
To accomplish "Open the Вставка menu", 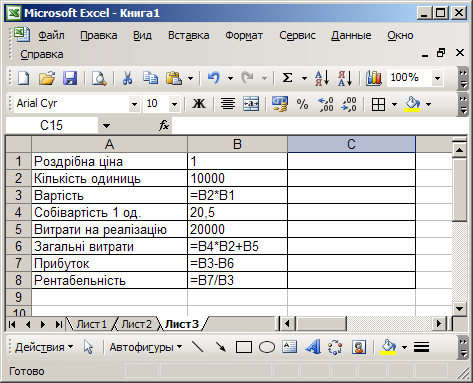I will tap(189, 35).
